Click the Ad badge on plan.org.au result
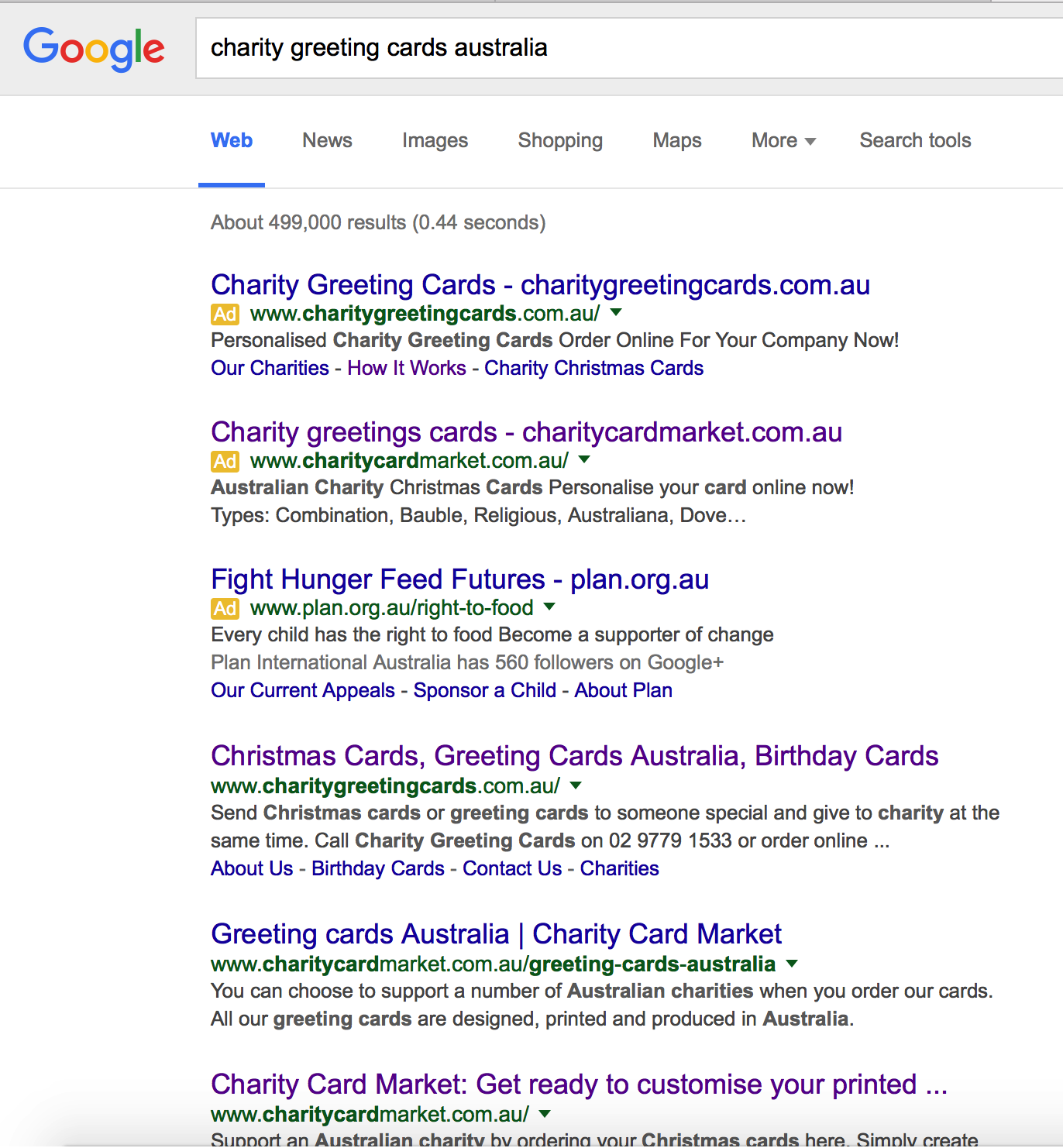Viewport: 1063px width, 1148px height. point(225,608)
